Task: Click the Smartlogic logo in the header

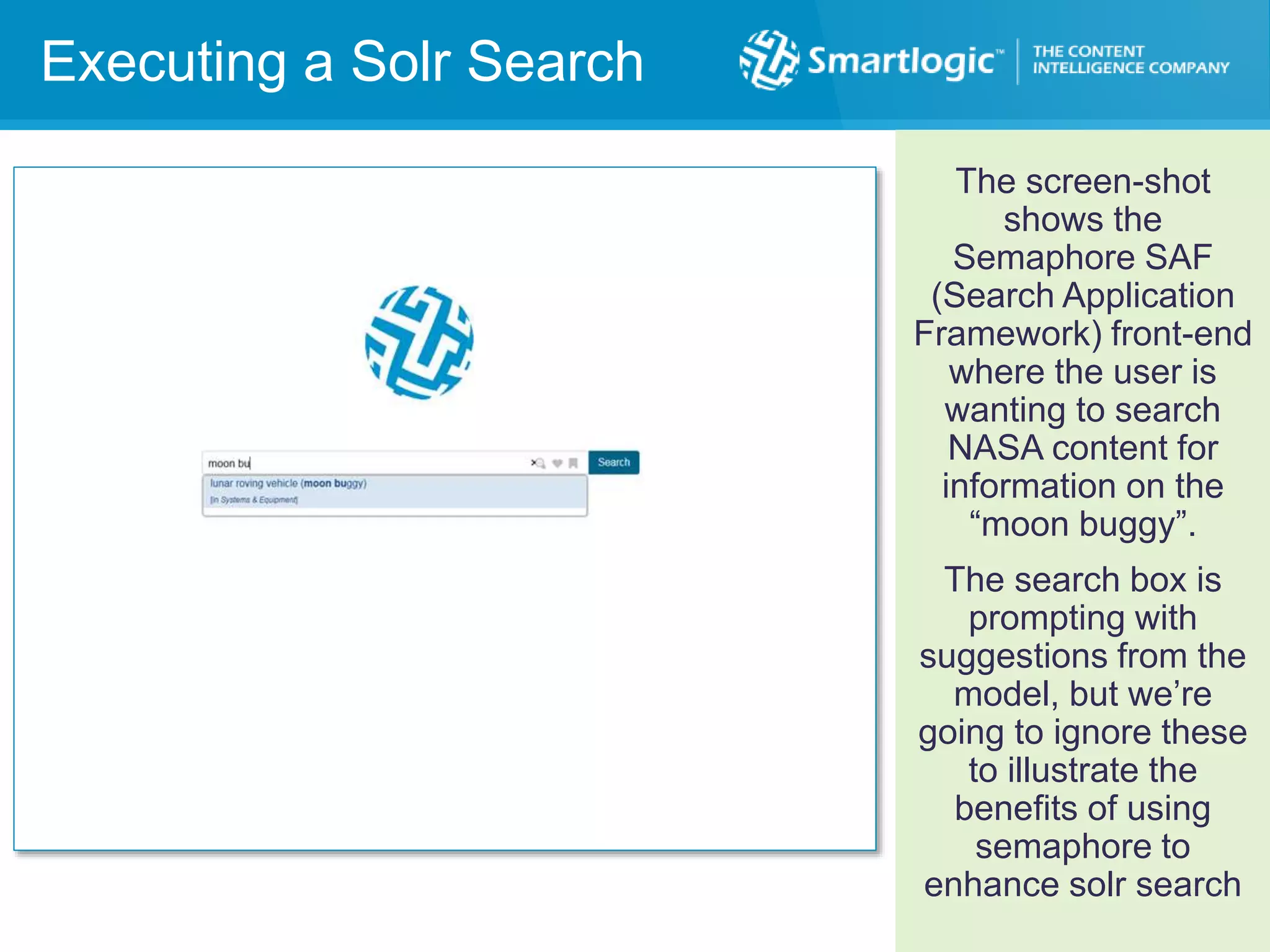Action: (871, 61)
